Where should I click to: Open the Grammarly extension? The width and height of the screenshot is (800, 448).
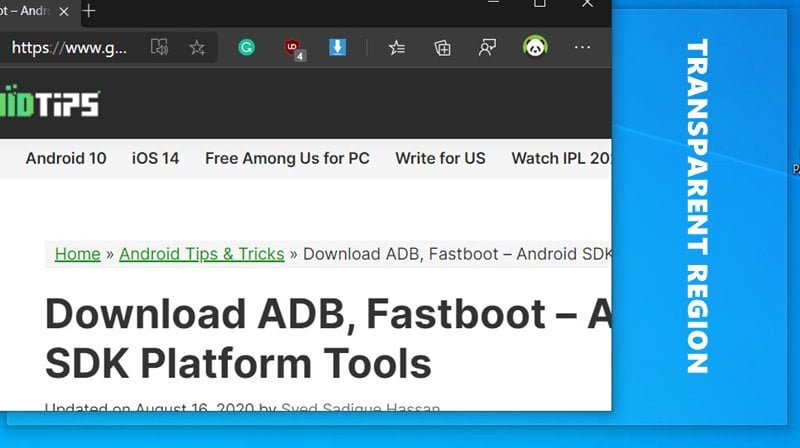coord(246,47)
